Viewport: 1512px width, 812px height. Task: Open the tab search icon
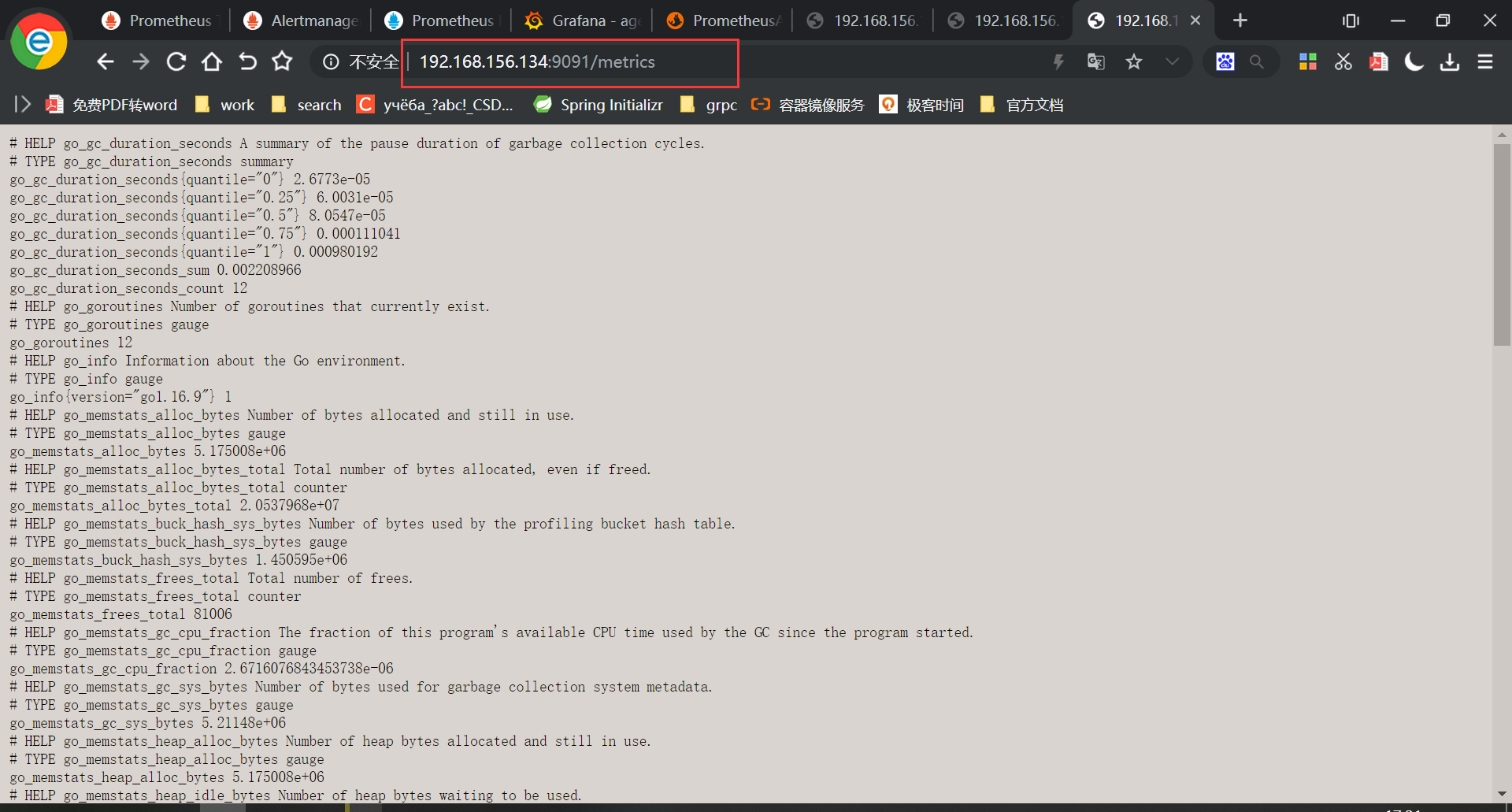[x=1350, y=20]
